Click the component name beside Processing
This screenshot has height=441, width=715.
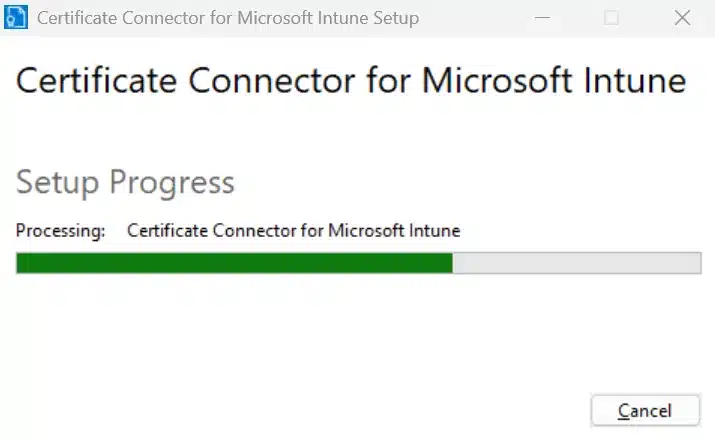[x=293, y=231]
